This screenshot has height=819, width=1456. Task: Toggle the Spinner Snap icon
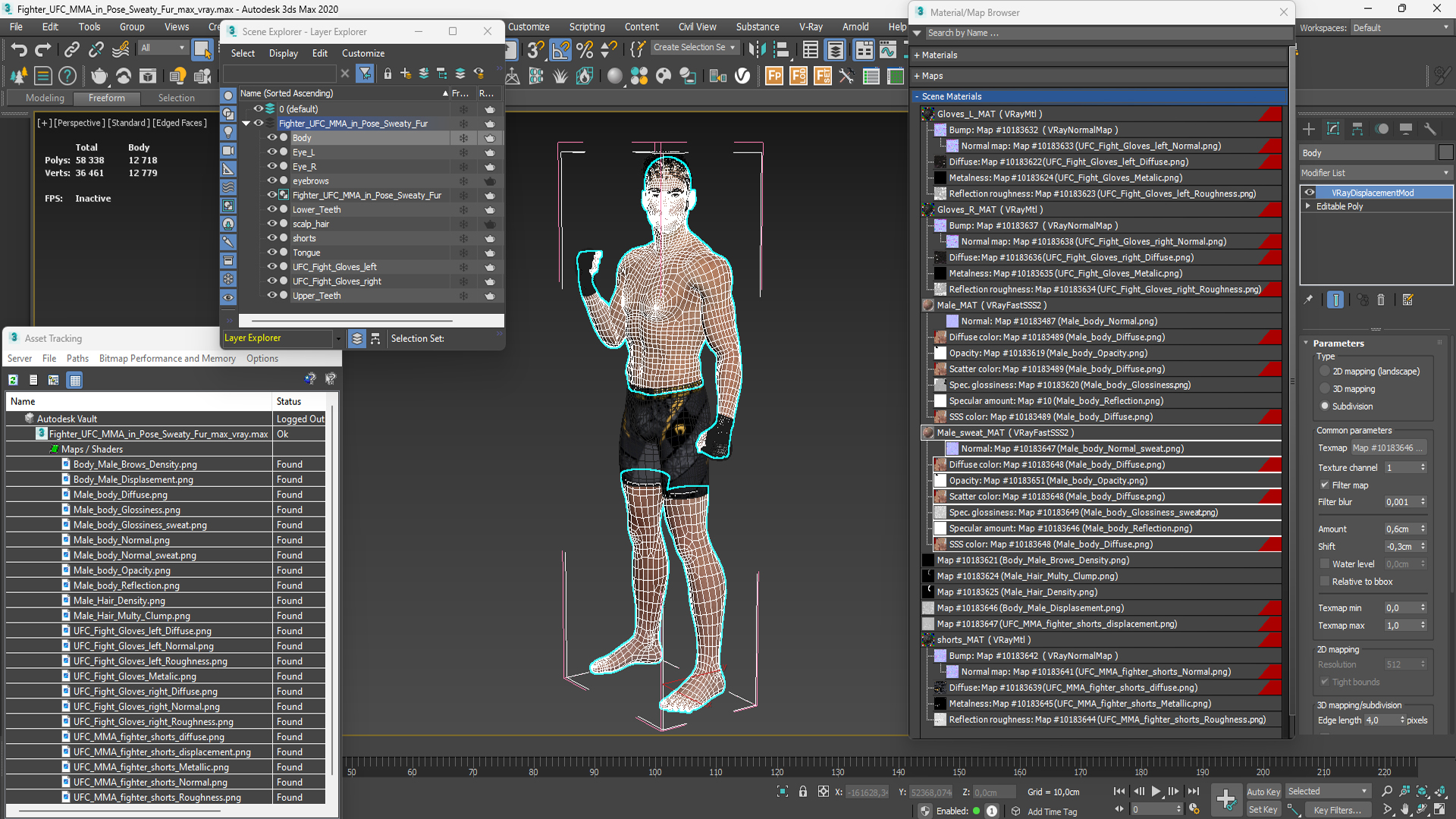point(609,50)
